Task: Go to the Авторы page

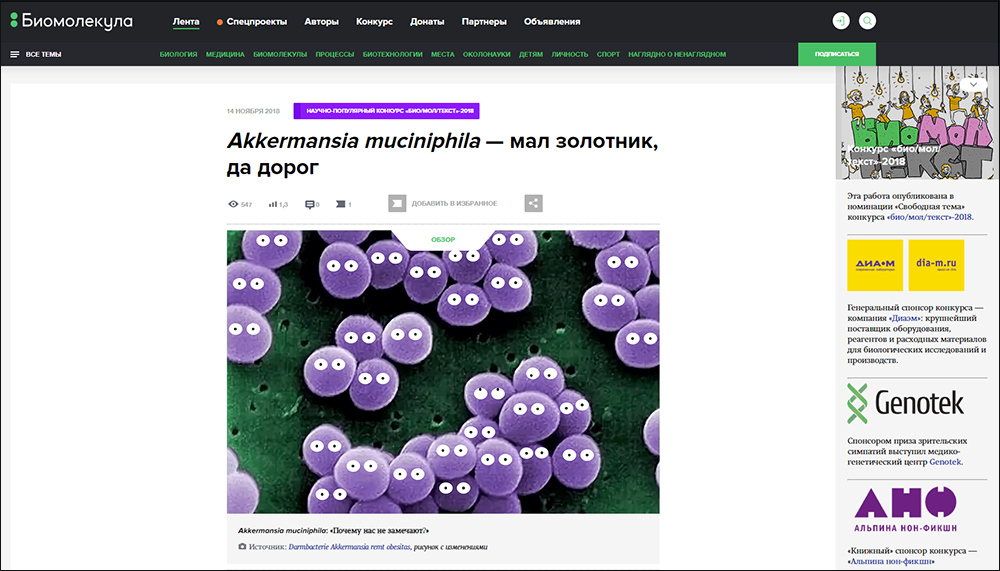Action: tap(321, 22)
